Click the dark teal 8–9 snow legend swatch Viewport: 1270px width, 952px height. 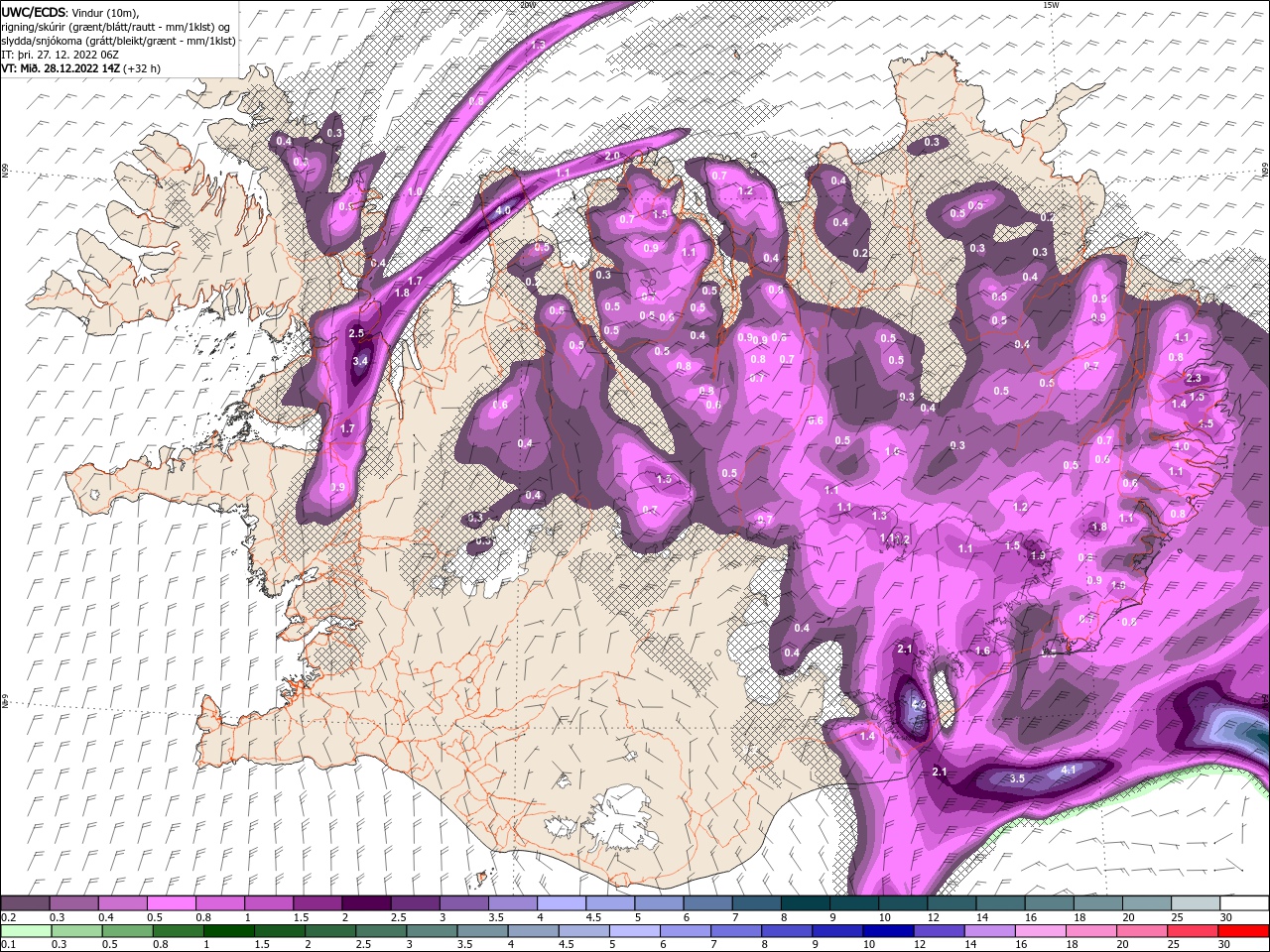coord(805,903)
